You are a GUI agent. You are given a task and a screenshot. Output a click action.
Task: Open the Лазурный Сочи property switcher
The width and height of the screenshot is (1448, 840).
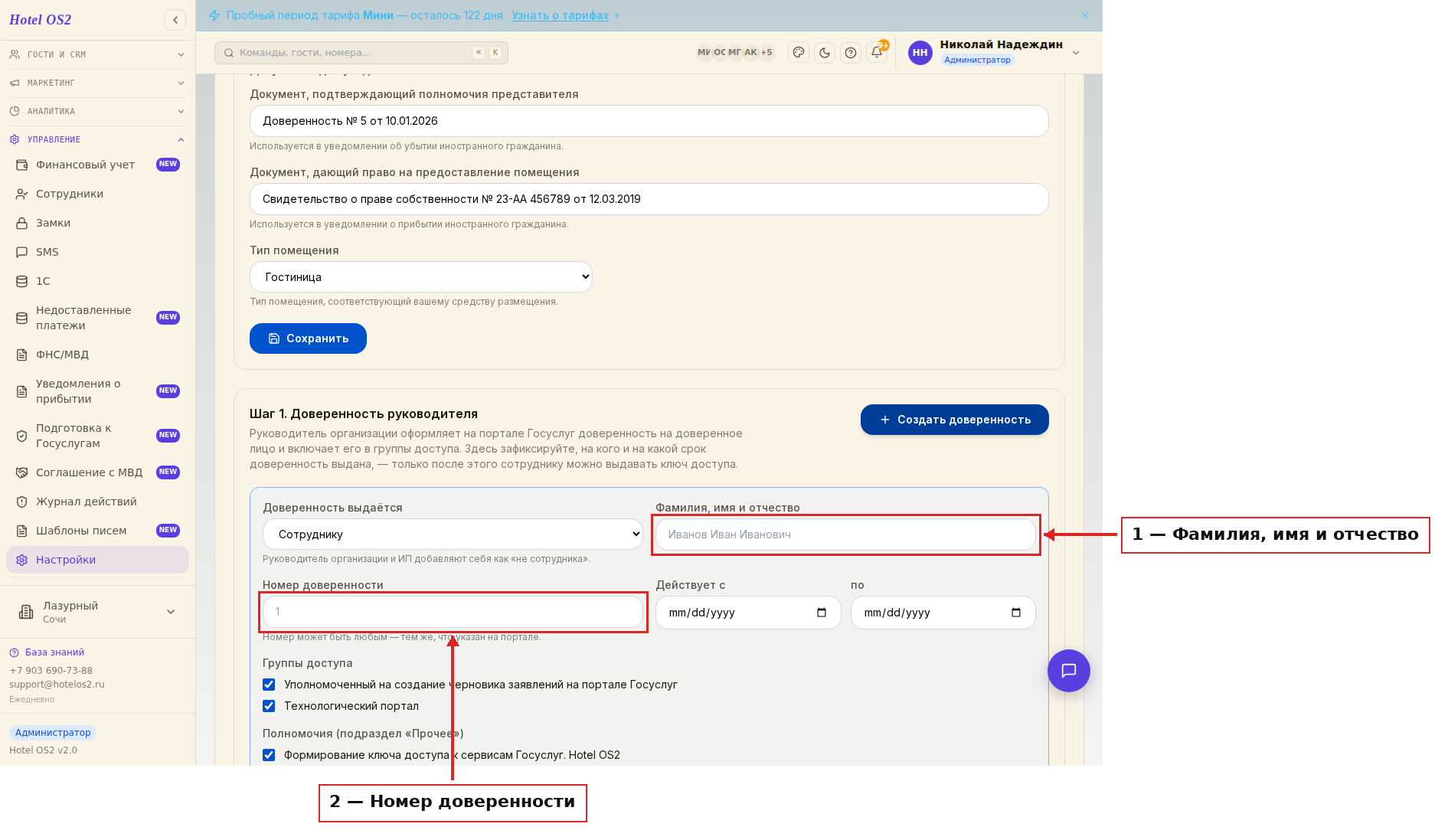pos(97,612)
